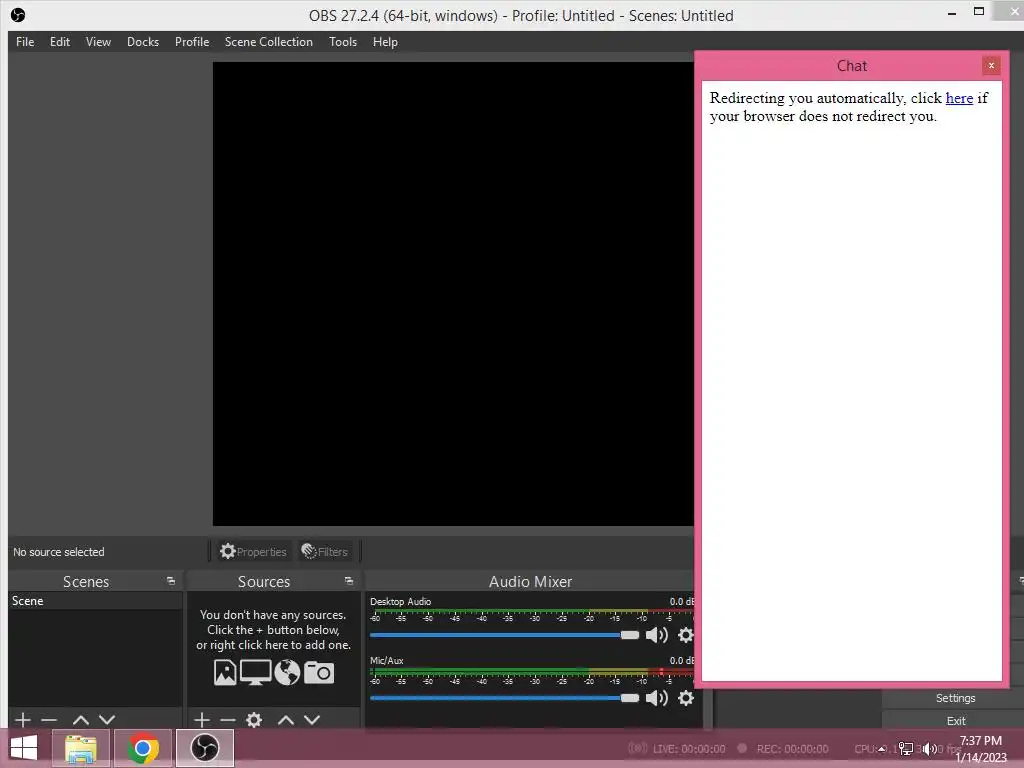
Task: Open File Explorer from taskbar
Action: (80, 748)
